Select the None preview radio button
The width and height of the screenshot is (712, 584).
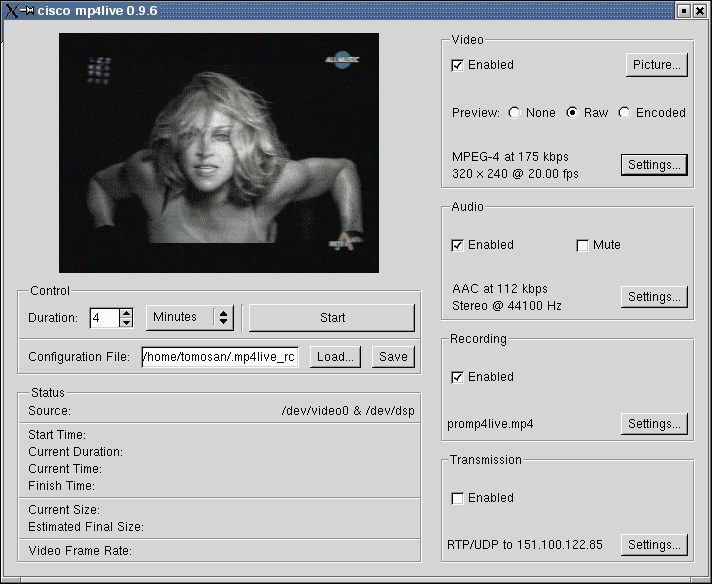[x=514, y=113]
